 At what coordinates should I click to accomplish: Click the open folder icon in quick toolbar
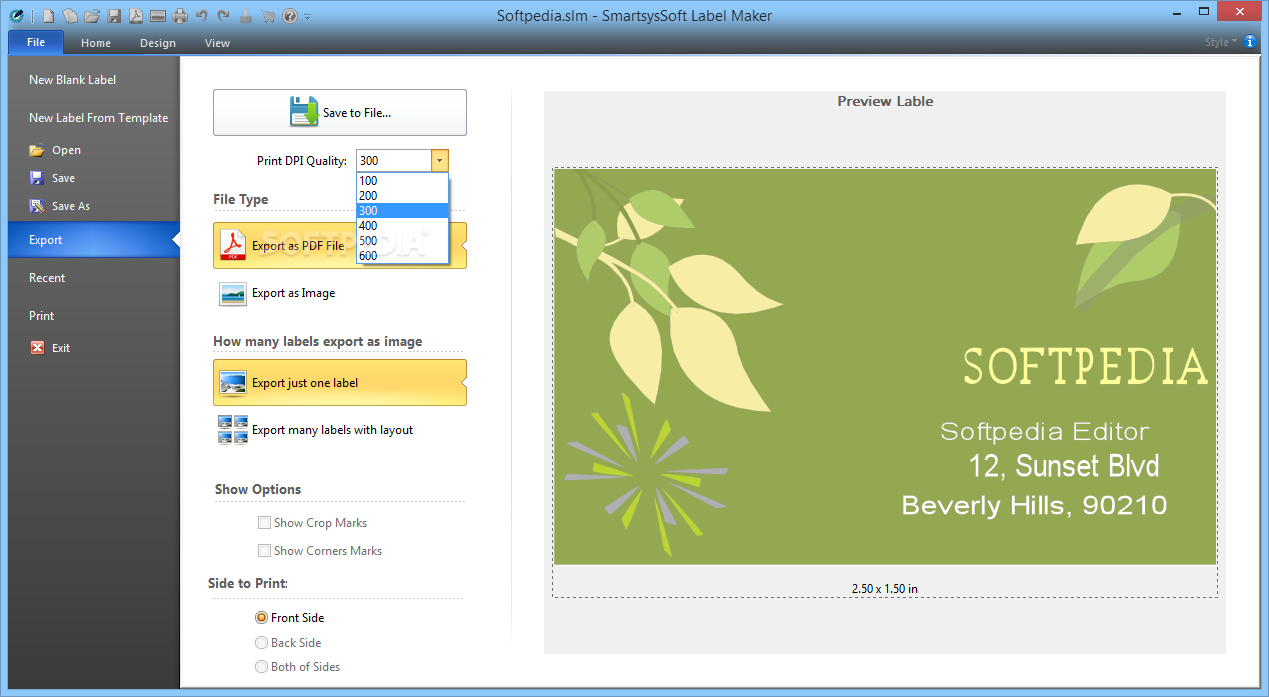pyautogui.click(x=92, y=16)
